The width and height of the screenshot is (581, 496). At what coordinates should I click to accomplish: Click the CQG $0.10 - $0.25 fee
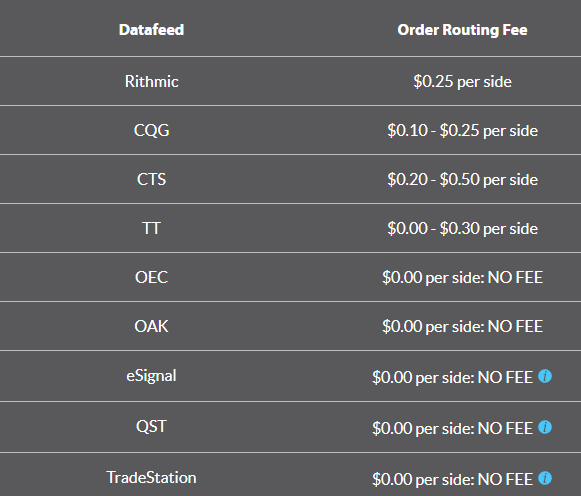(x=462, y=130)
